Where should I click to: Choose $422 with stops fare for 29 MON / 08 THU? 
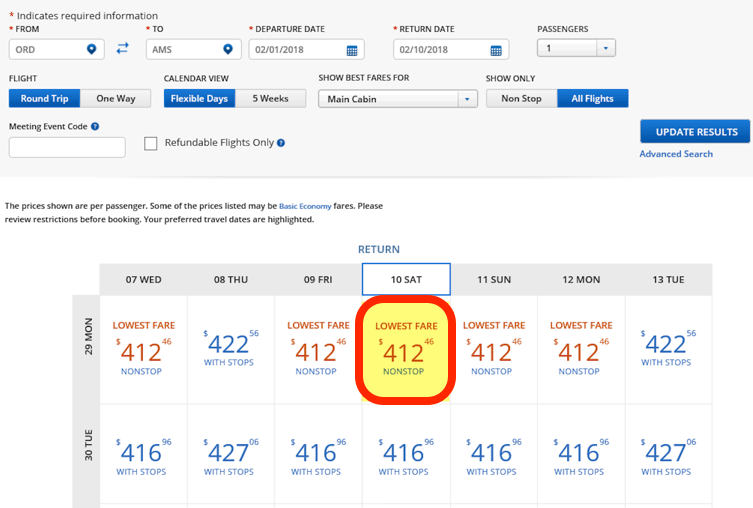tap(231, 350)
